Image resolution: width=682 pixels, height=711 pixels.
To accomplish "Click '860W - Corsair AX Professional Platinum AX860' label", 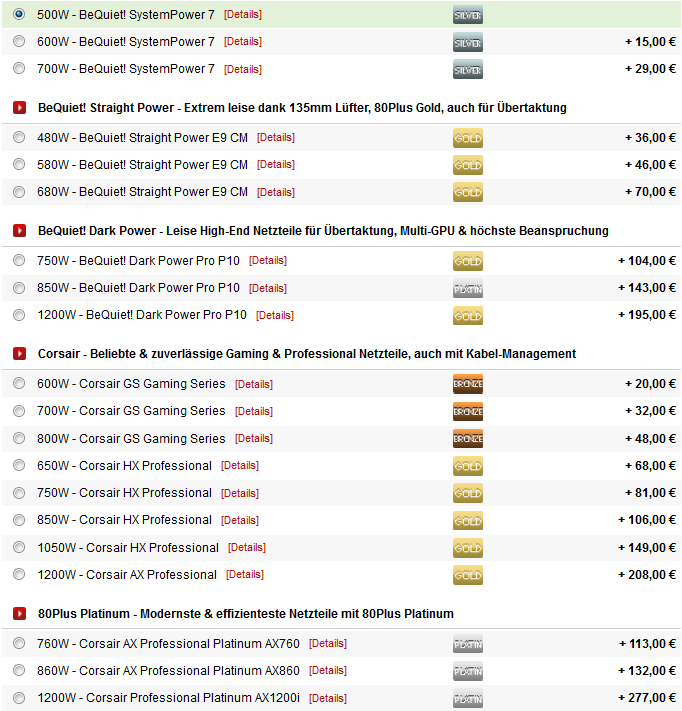I will (168, 671).
